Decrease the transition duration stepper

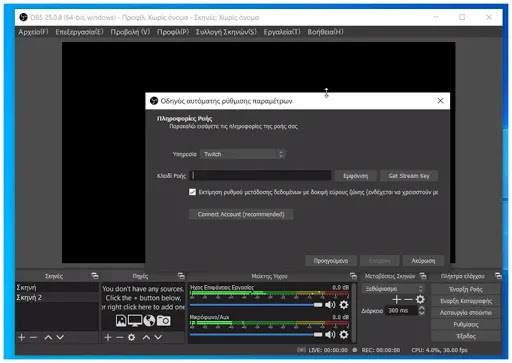coord(422,313)
